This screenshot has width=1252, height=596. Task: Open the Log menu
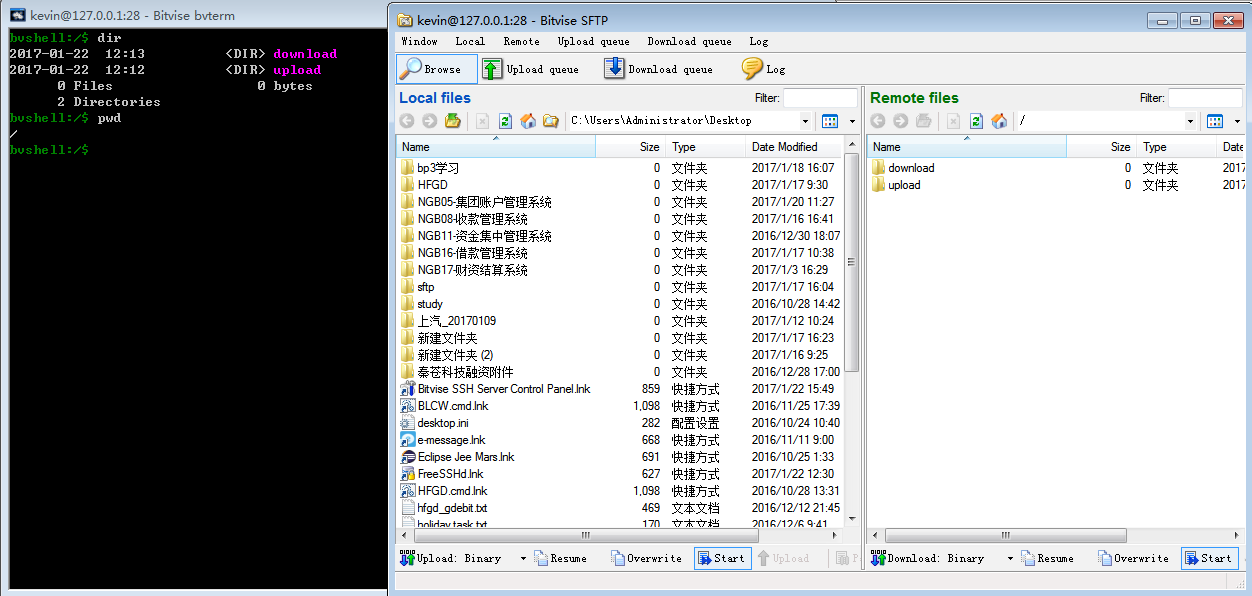point(759,41)
